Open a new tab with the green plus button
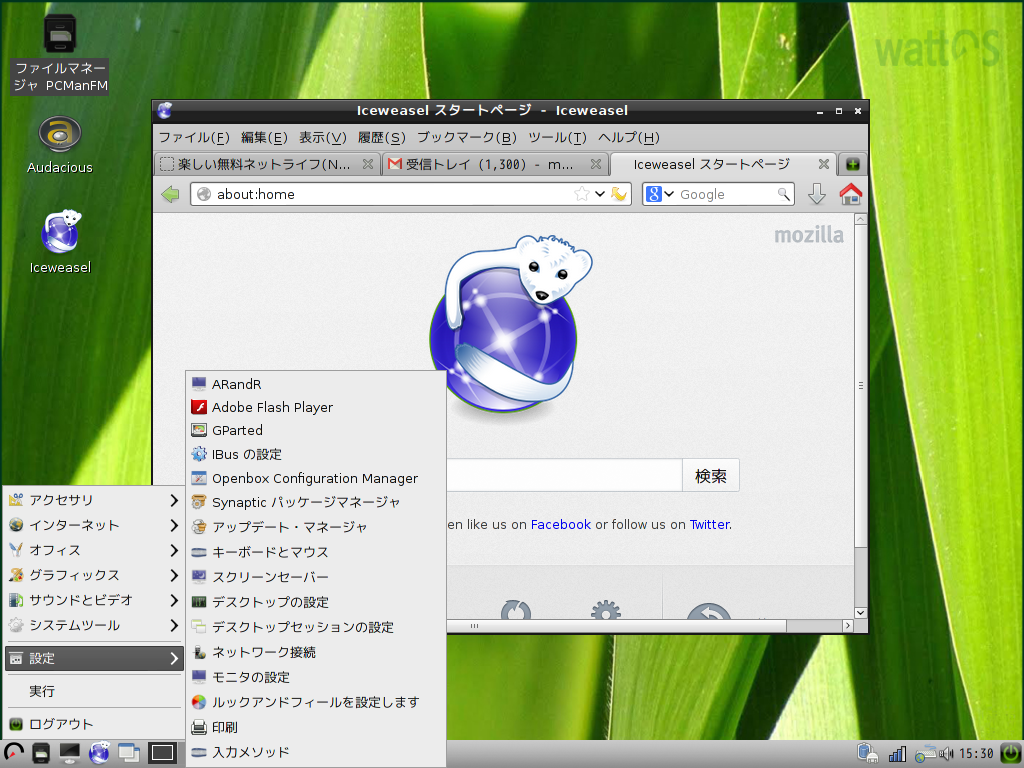 (852, 164)
